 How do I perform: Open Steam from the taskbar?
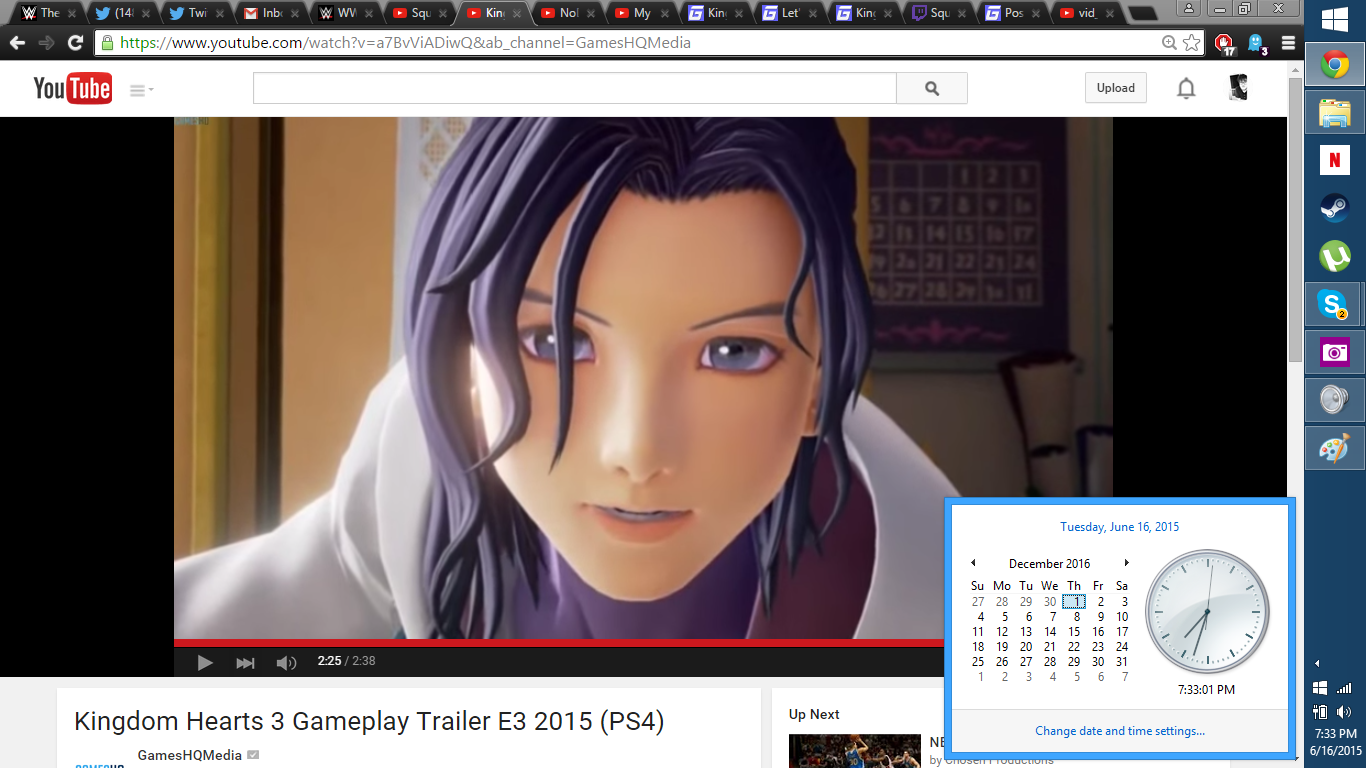1334,208
